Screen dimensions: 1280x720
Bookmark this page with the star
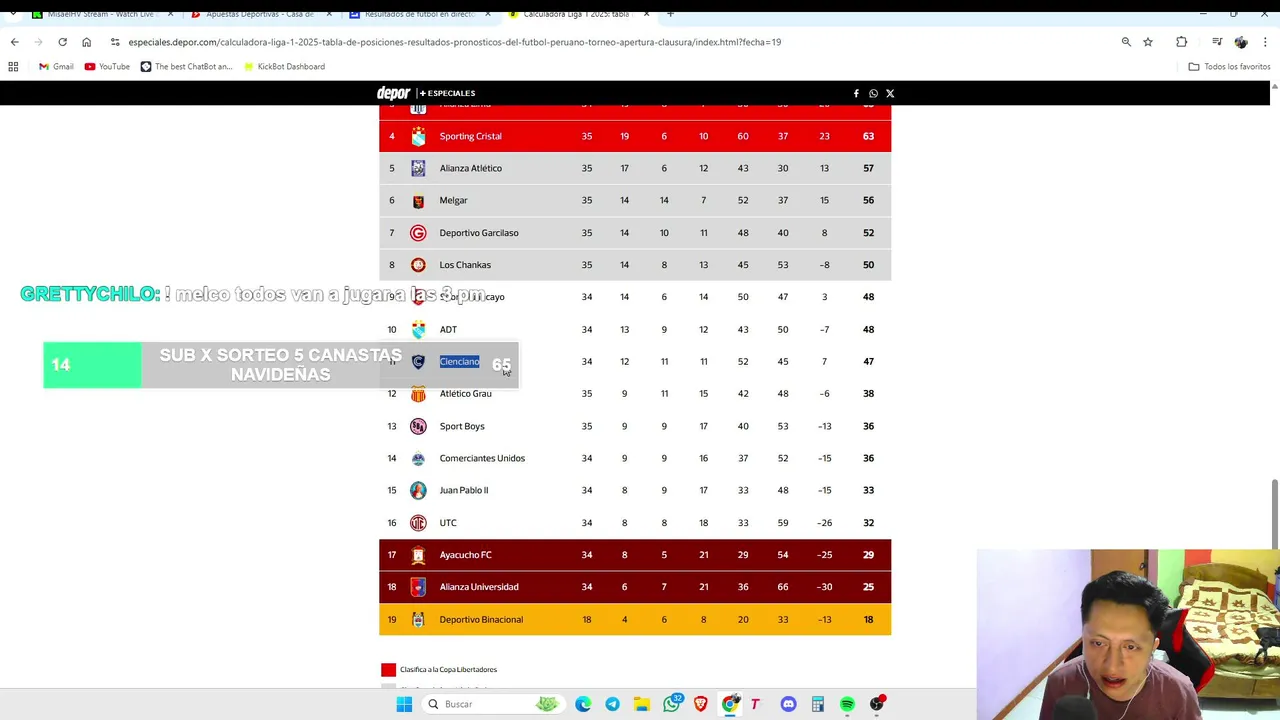click(1148, 42)
